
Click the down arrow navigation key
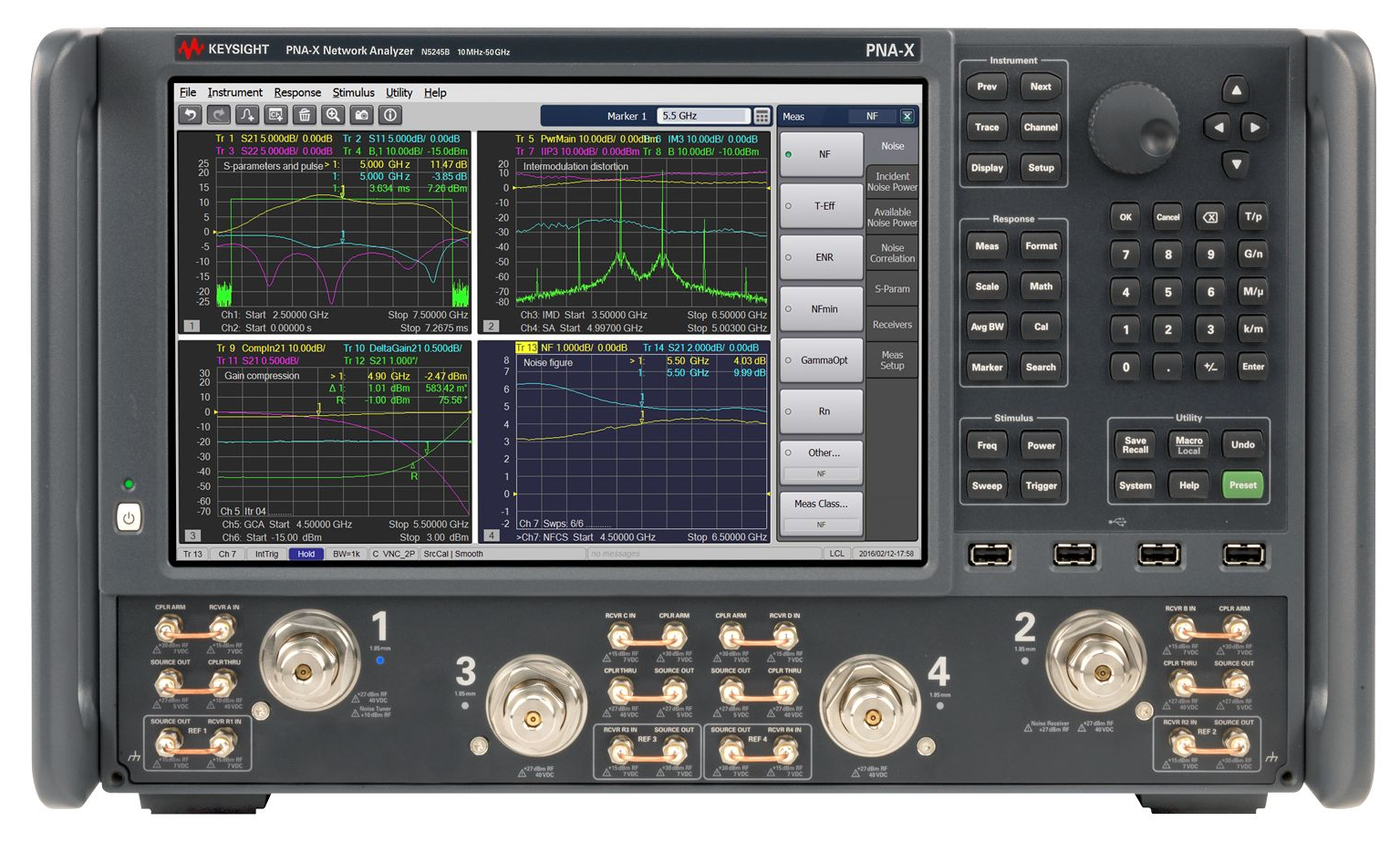tap(1236, 164)
